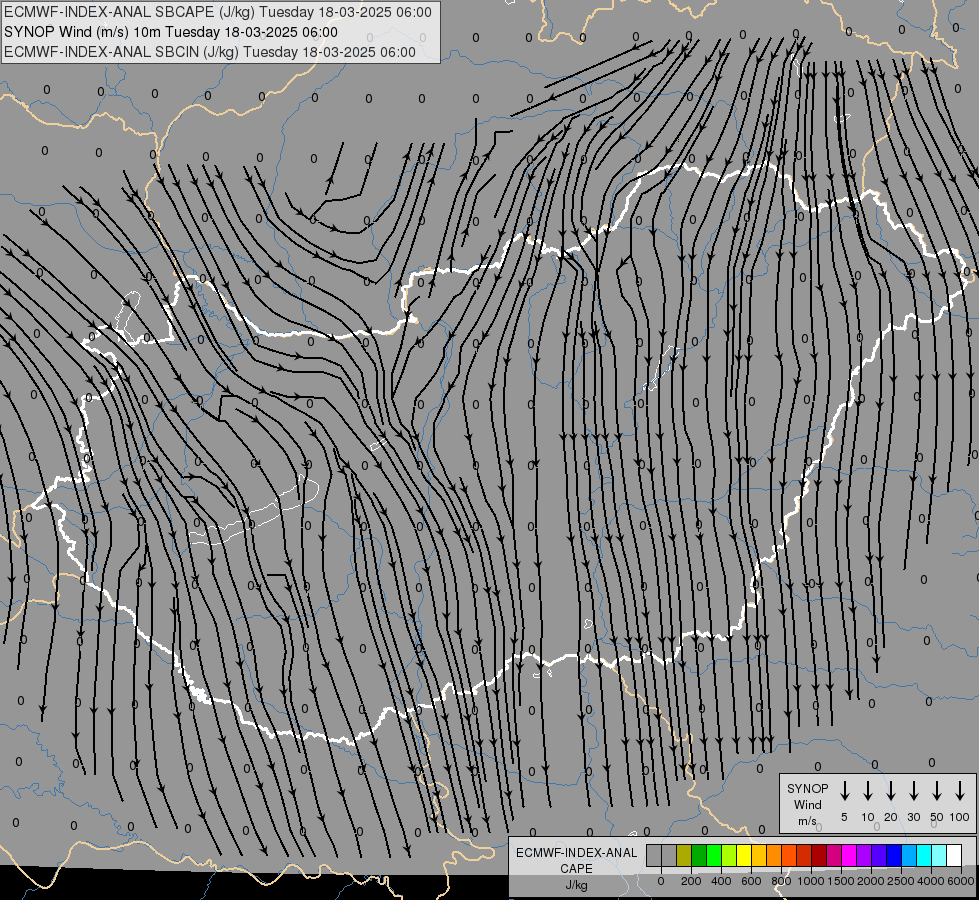
Task: Pick the bright green CAPE legend swatch
Action: point(714,855)
